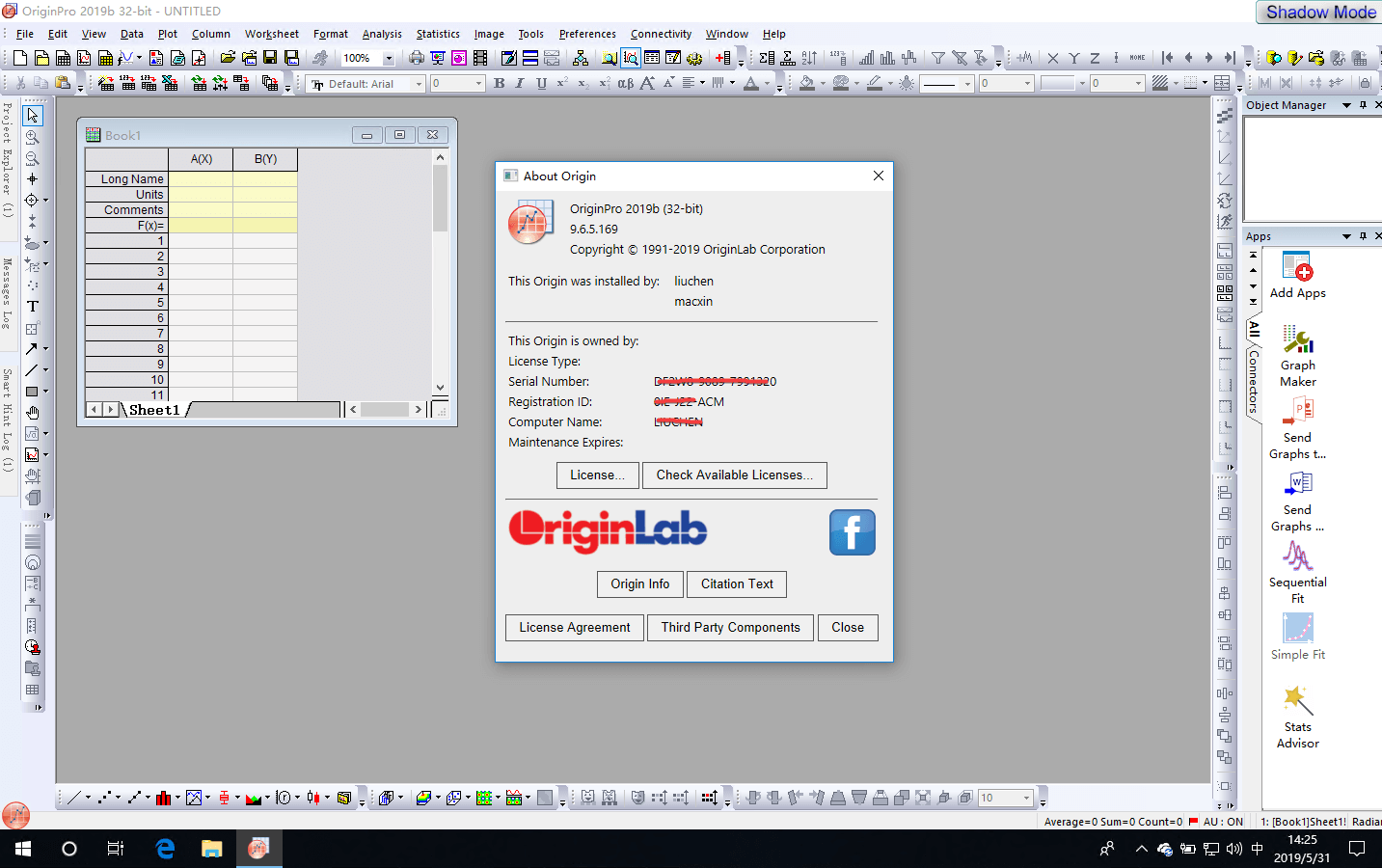This screenshot has height=868, width=1382.
Task: Launch the Graph Maker app
Action: [x=1298, y=356]
